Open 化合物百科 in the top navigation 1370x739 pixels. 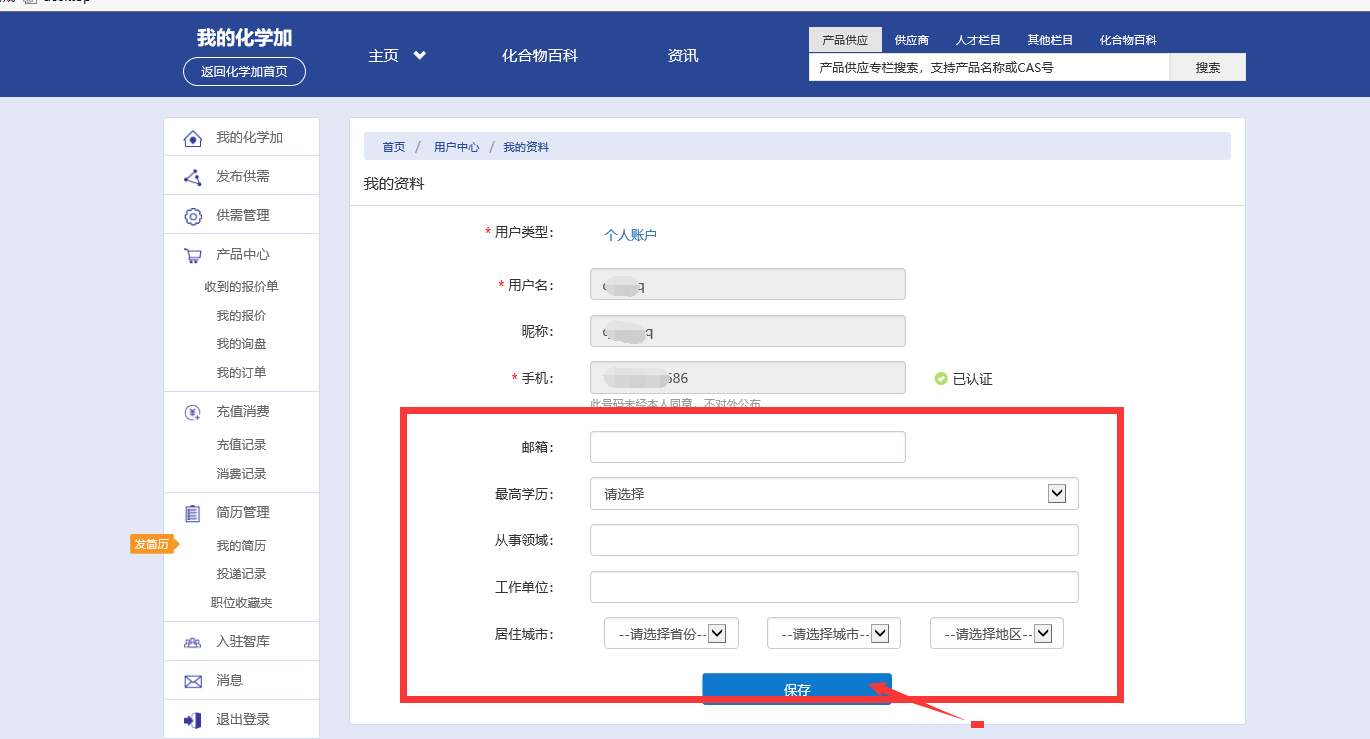(540, 56)
